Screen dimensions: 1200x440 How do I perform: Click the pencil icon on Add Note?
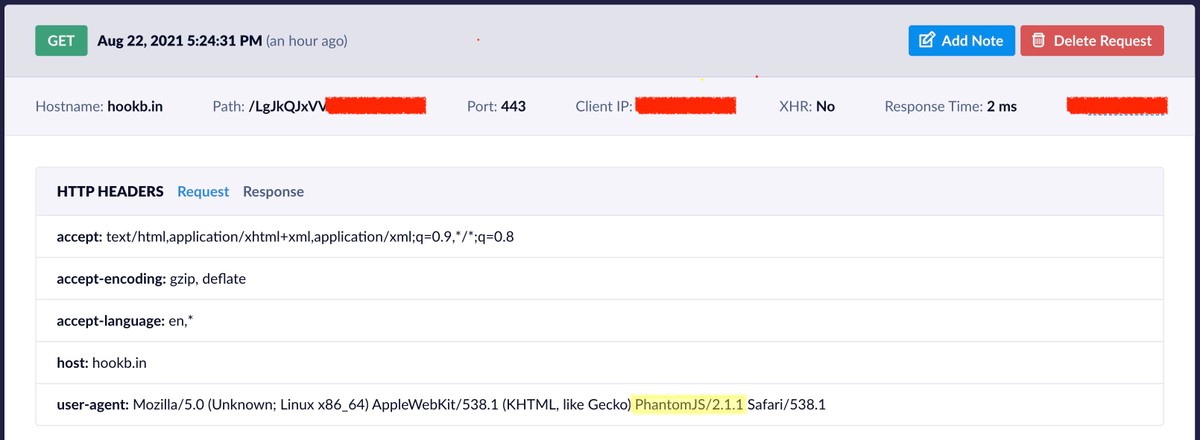point(927,41)
